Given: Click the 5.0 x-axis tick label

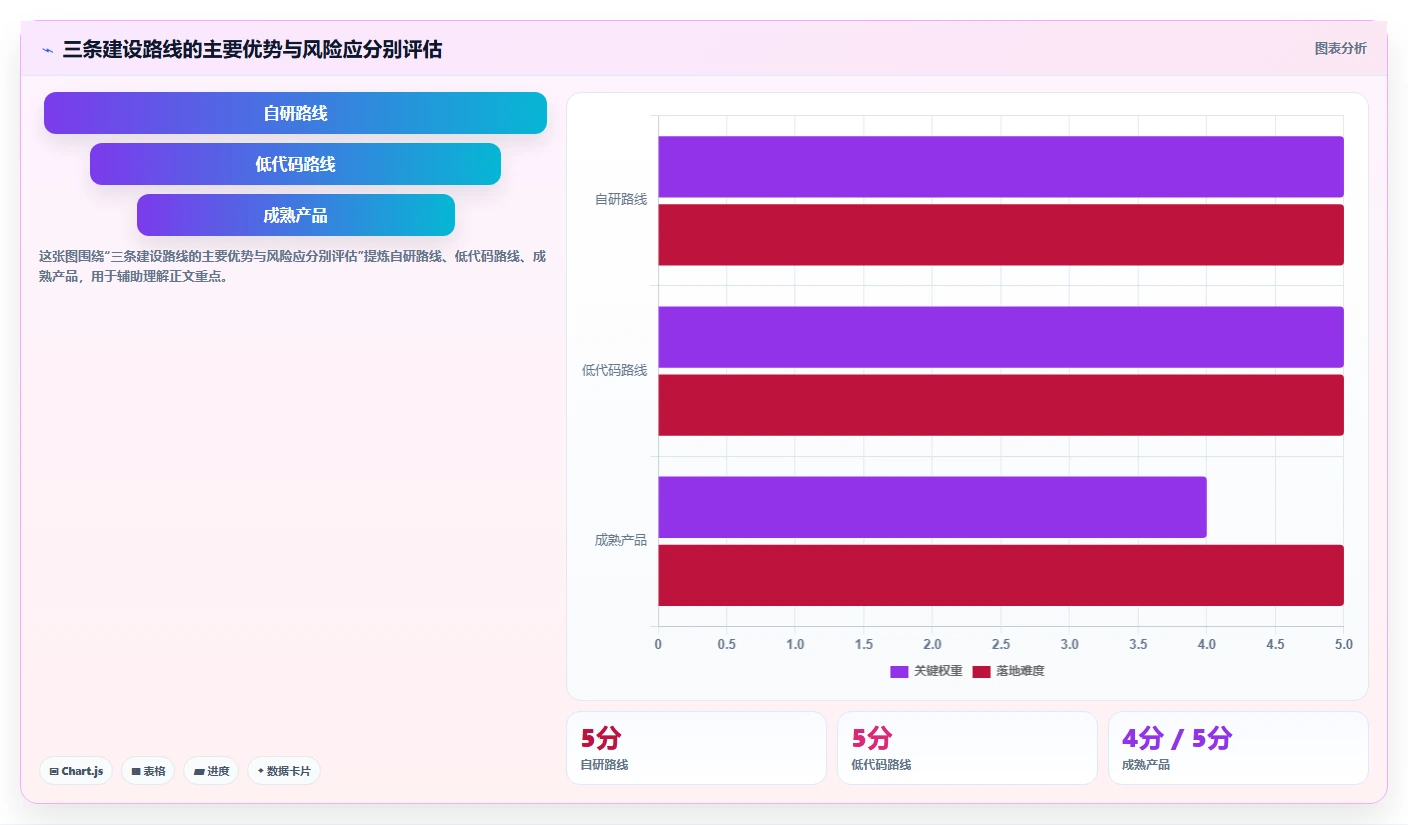Looking at the screenshot, I should click(x=1344, y=645).
